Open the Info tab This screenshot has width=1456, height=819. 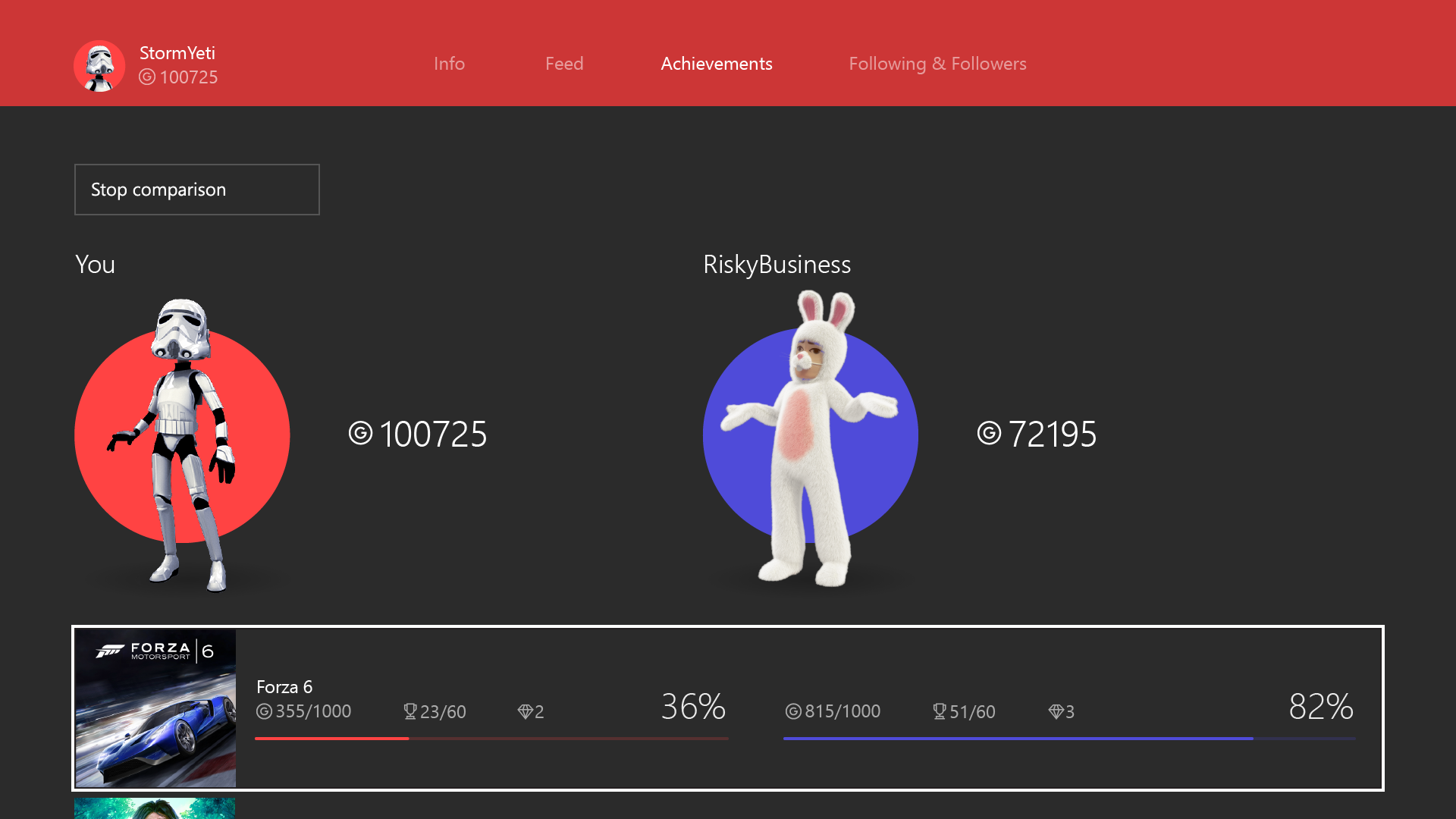pos(449,64)
